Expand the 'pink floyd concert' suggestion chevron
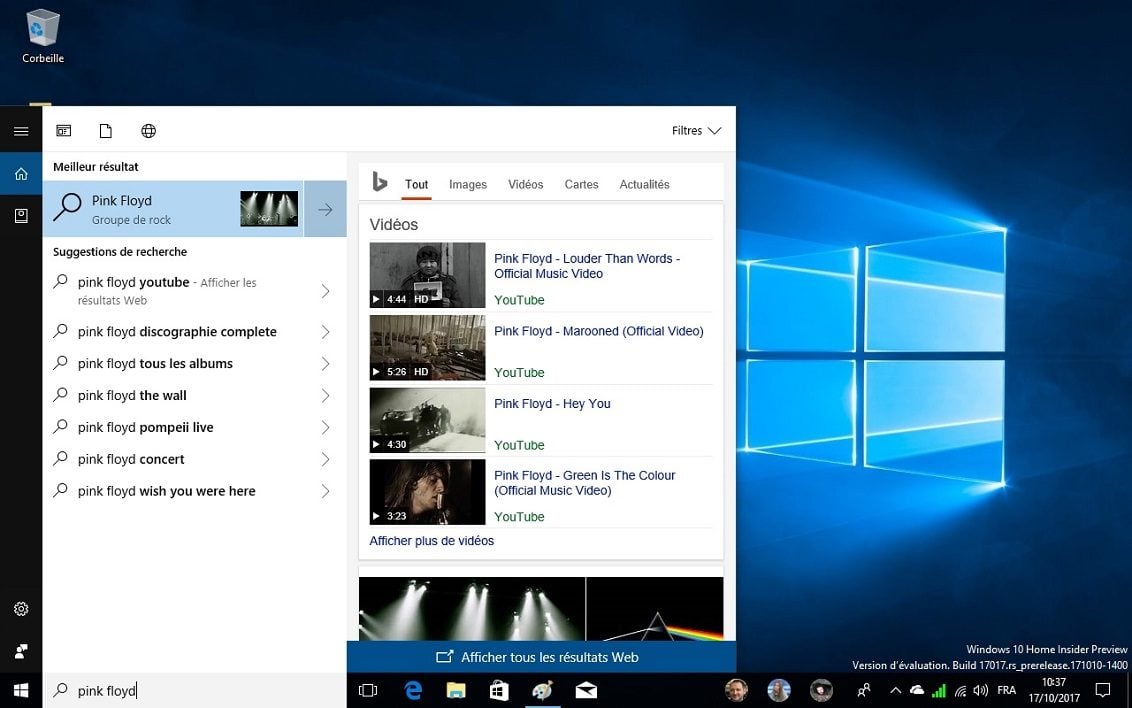The height and width of the screenshot is (708, 1132). 326,459
